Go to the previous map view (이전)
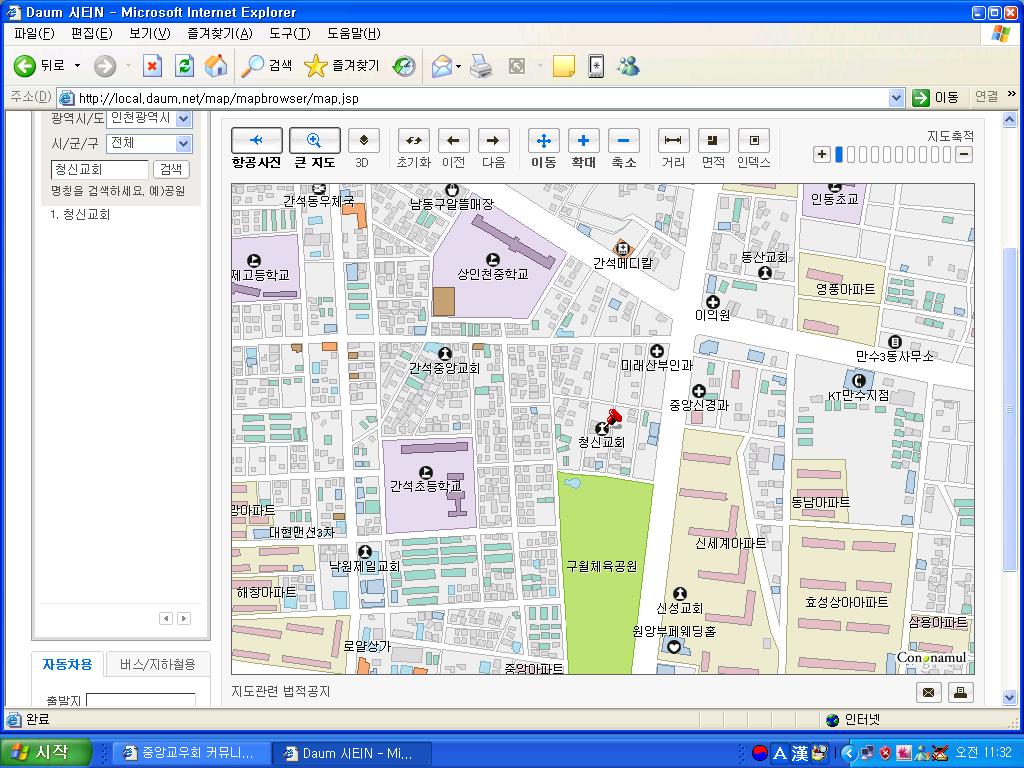 [453, 141]
